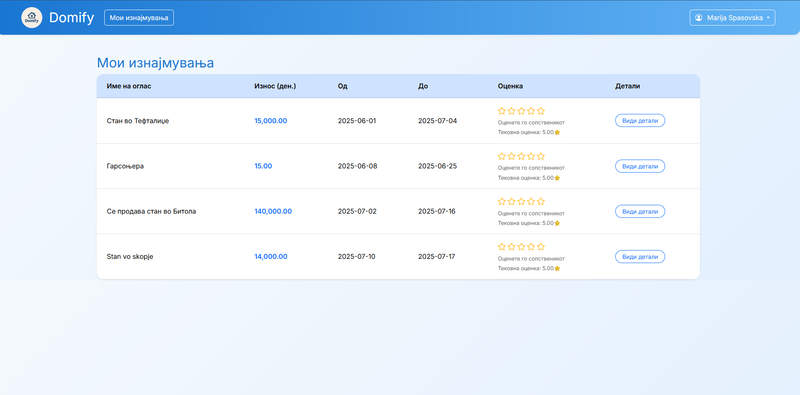The image size is (800, 395).
Task: View details for Се продава стан во Битола
Action: pos(640,211)
